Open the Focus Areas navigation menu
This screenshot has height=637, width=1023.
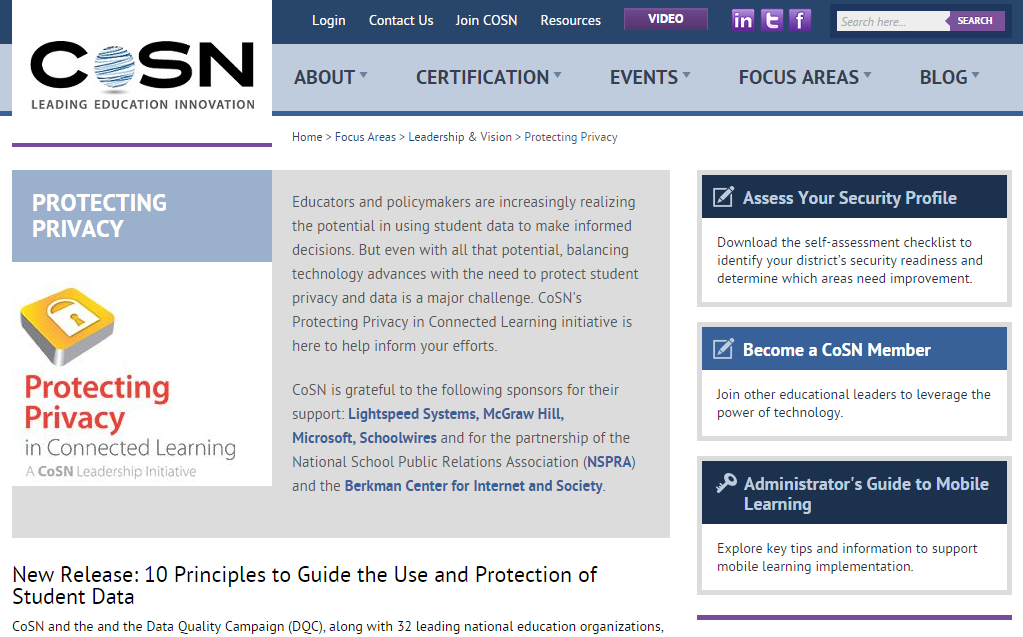pos(804,77)
